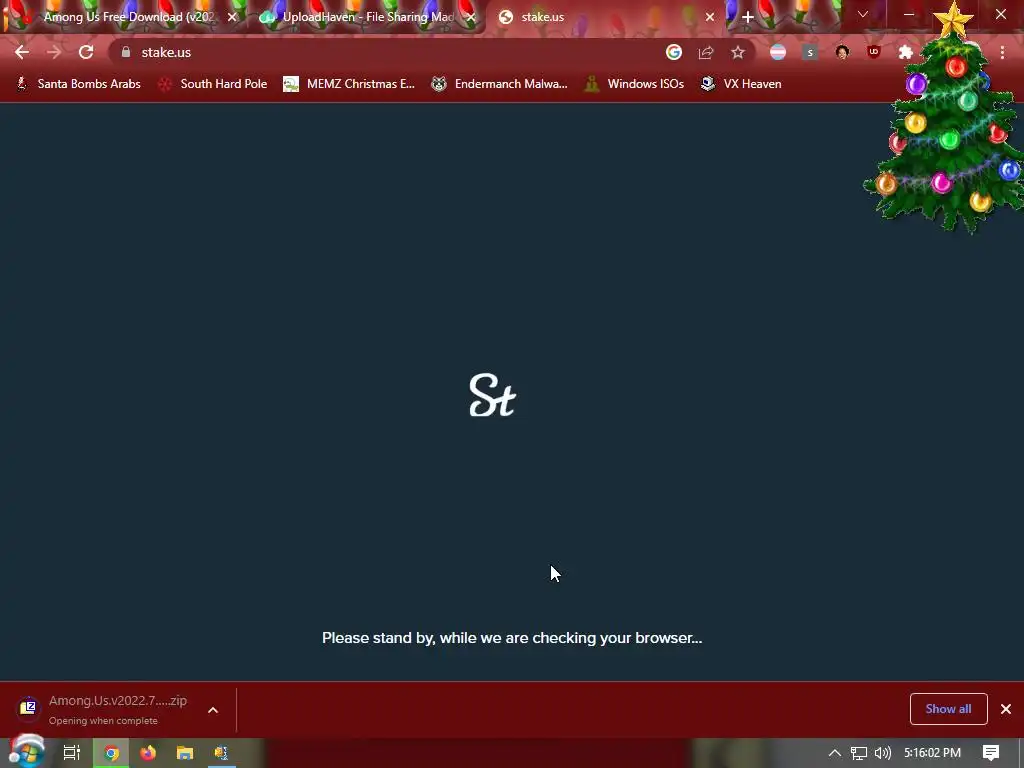Open the network status tray icon
The height and width of the screenshot is (768, 1024).
click(859, 753)
